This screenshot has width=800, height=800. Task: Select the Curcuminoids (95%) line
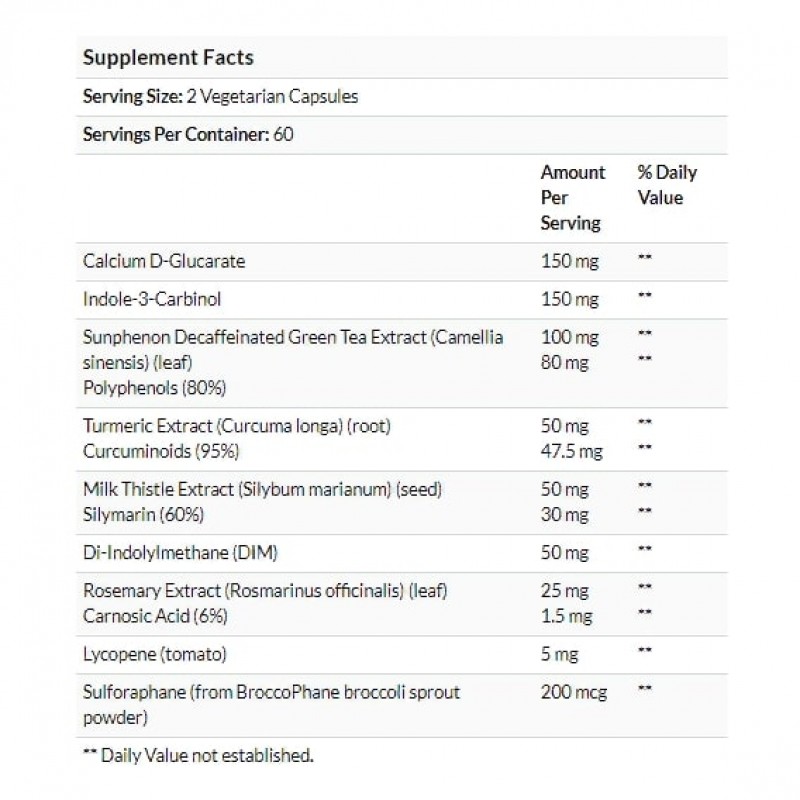coord(161,451)
